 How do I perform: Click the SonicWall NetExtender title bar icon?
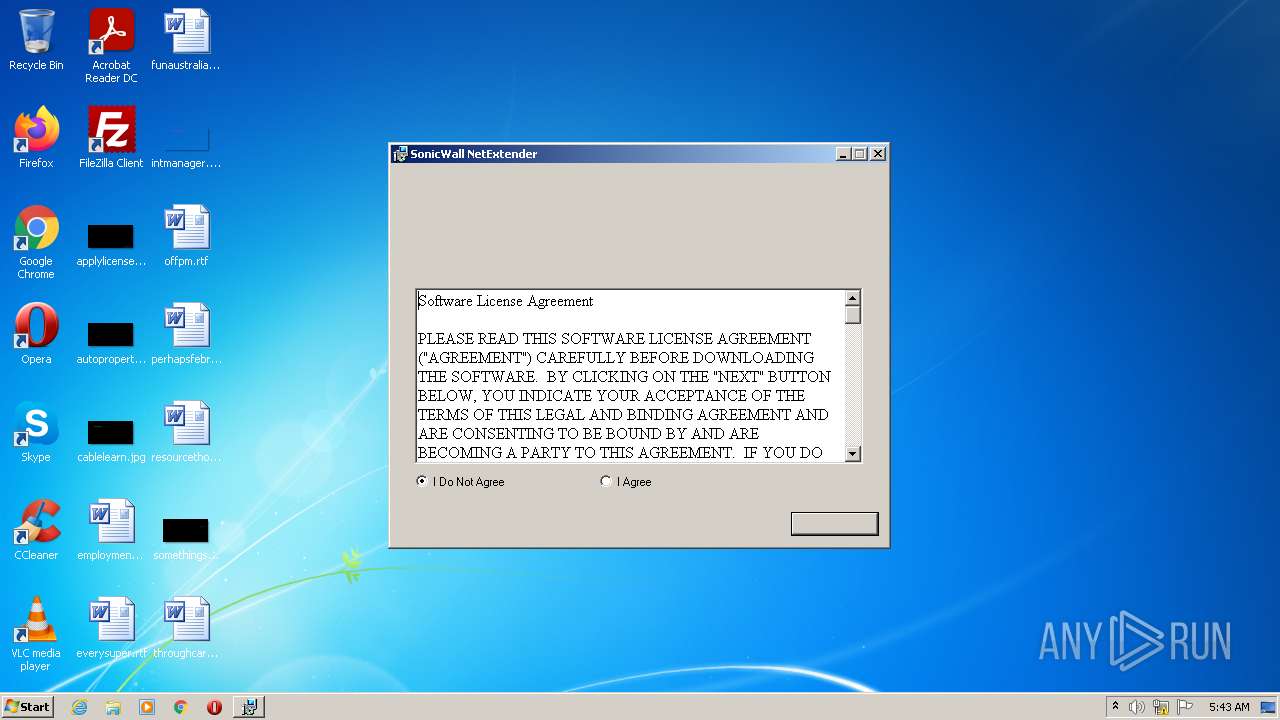401,154
